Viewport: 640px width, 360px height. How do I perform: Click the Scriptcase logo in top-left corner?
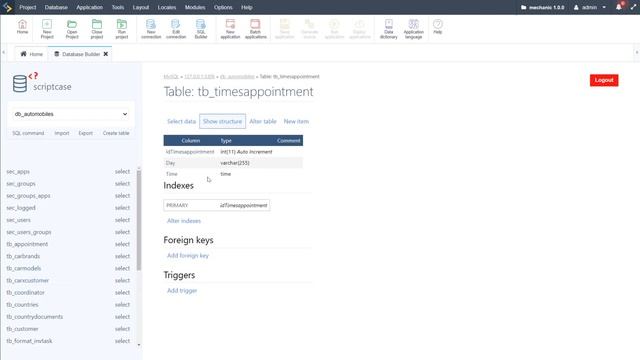click(x=7, y=7)
